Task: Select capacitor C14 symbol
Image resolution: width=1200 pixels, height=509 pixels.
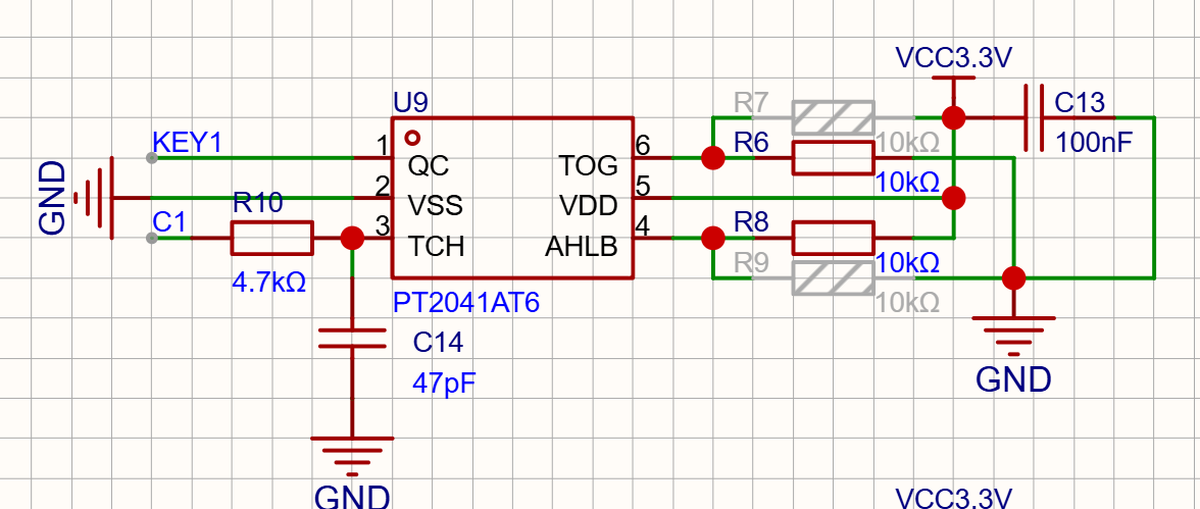Action: 352,338
